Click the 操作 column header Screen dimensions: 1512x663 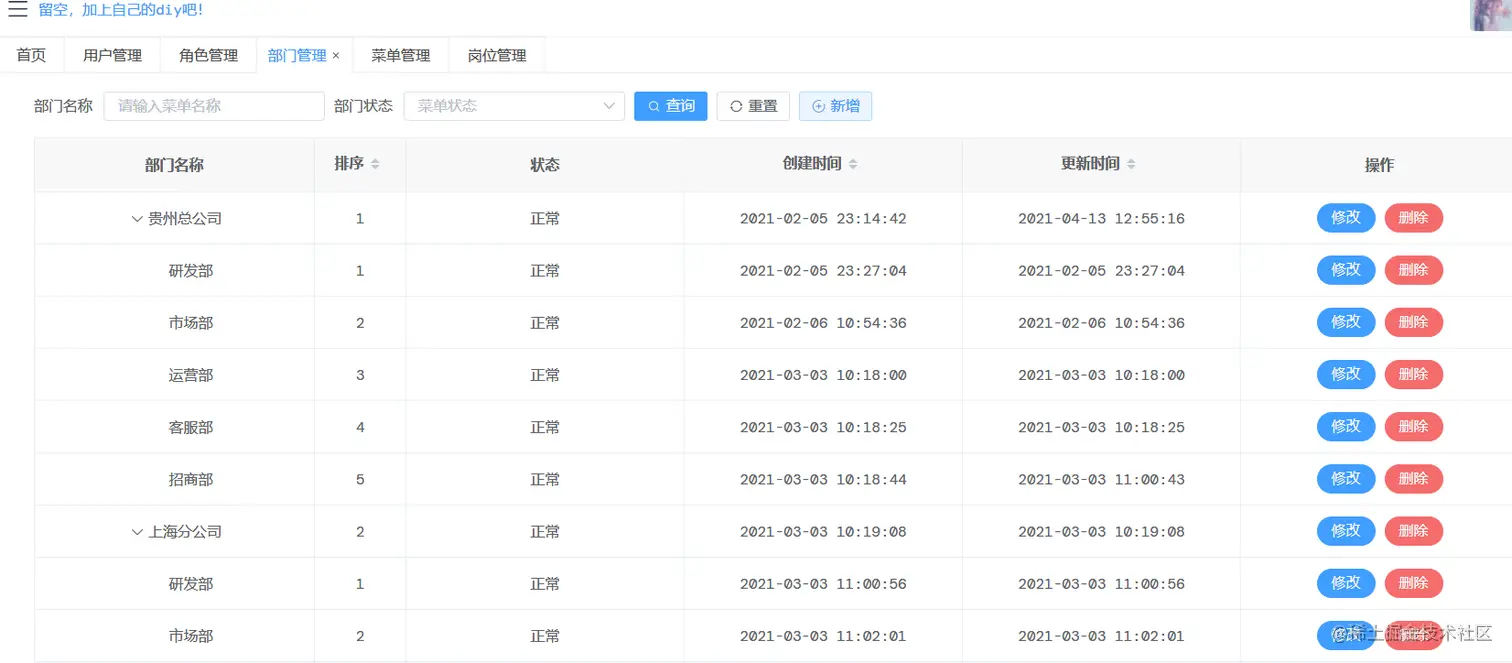pos(1379,165)
